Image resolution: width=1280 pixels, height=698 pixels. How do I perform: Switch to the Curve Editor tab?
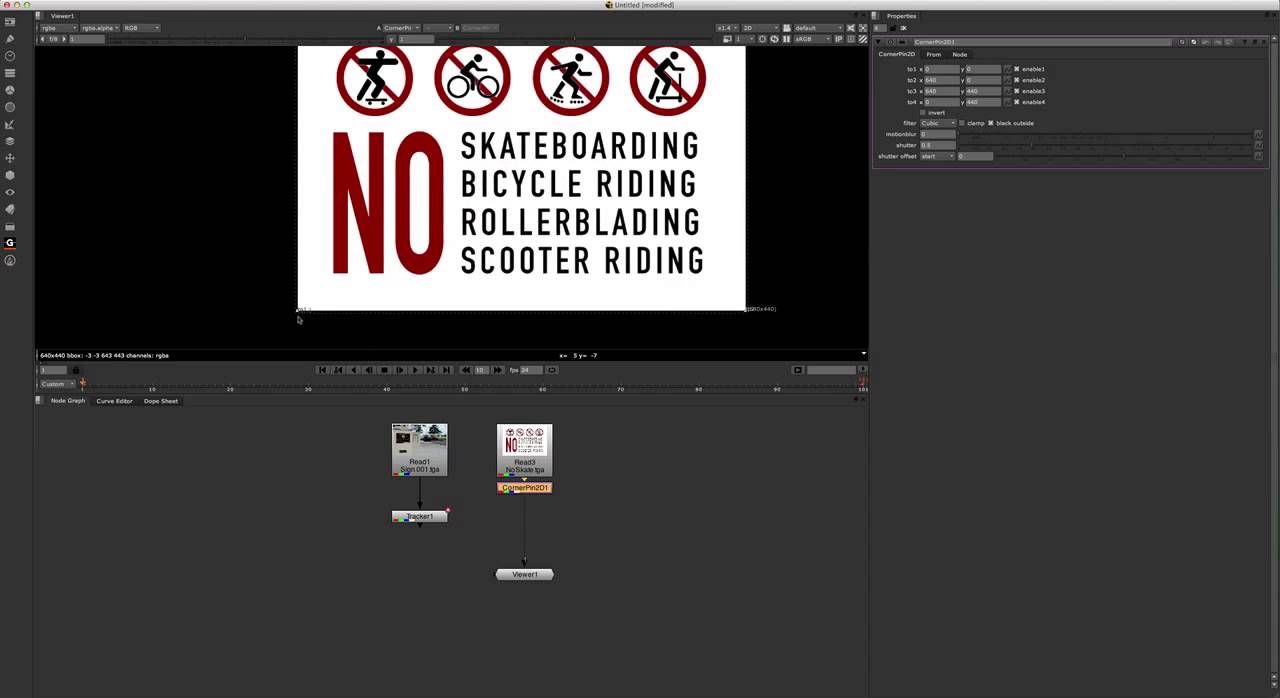pos(114,401)
